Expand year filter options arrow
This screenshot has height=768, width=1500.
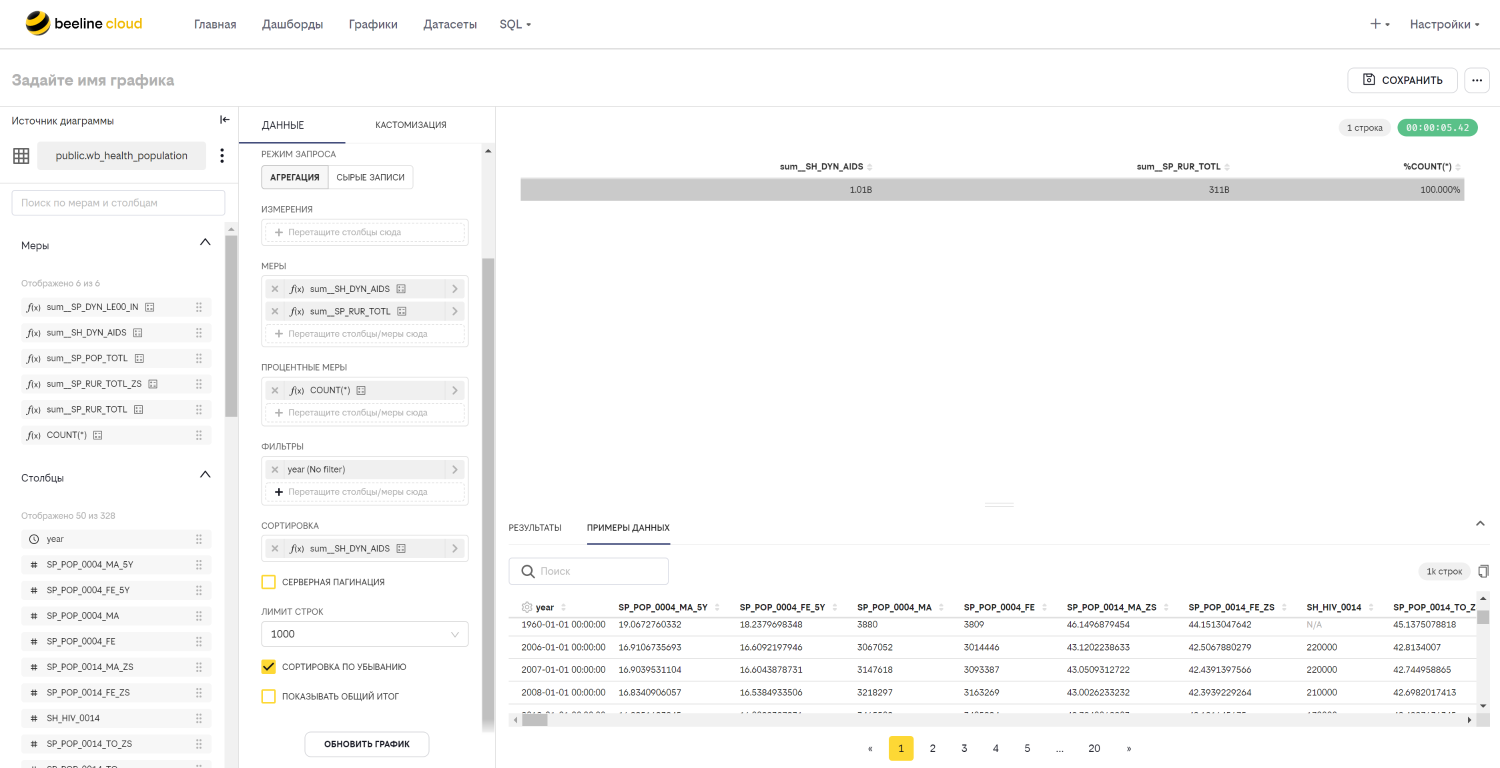point(455,470)
